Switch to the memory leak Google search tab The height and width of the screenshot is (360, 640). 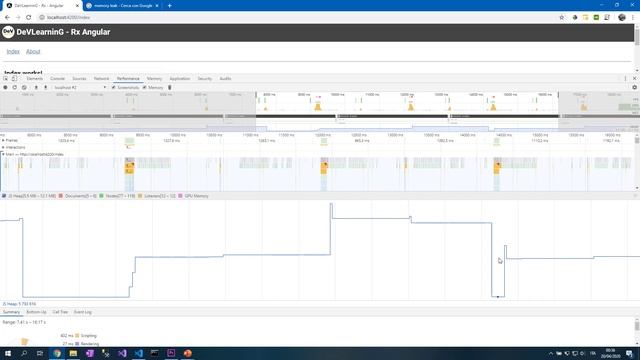(x=122, y=6)
